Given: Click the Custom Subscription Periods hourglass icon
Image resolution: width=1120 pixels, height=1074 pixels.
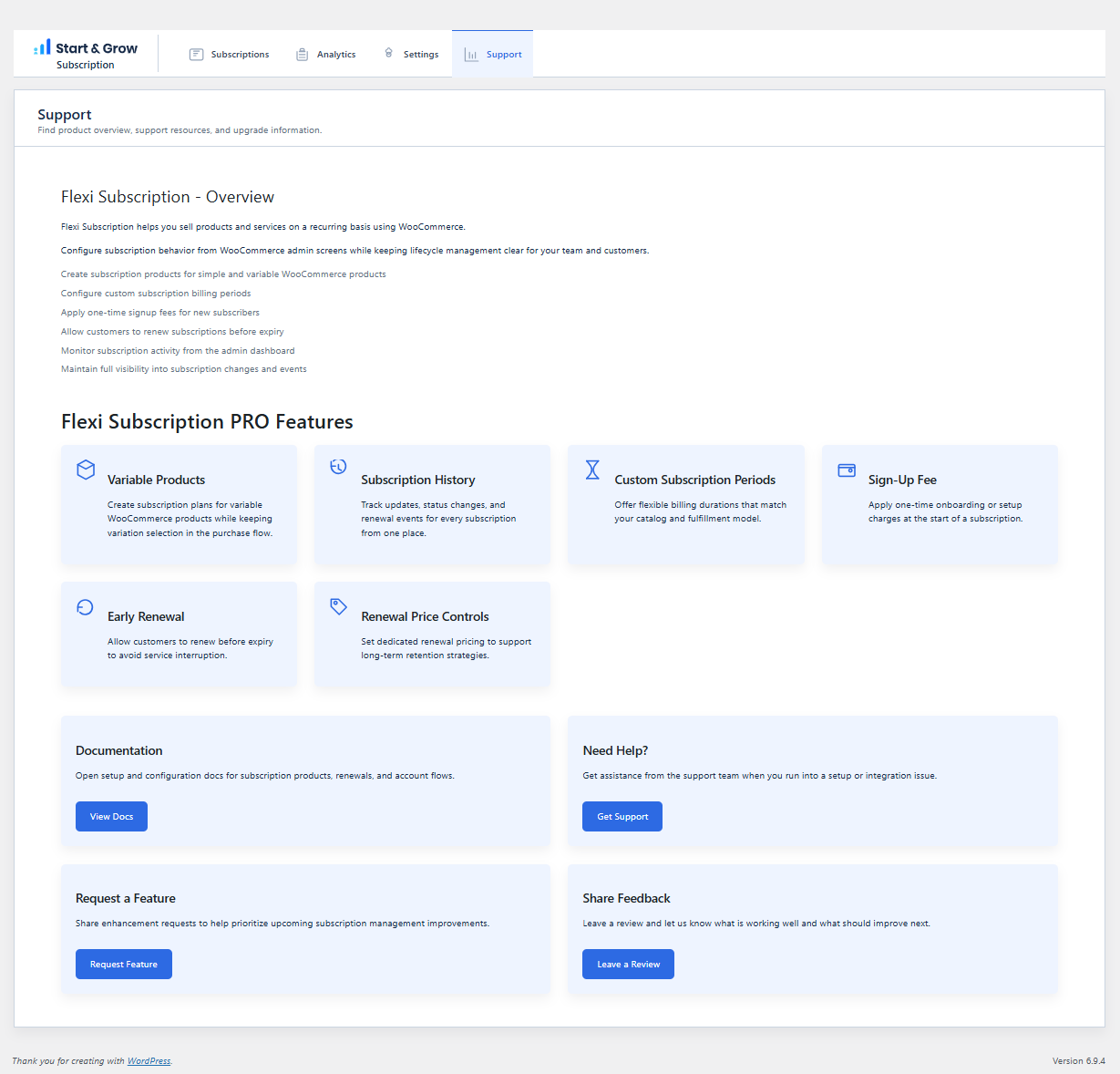Looking at the screenshot, I should point(592,470).
